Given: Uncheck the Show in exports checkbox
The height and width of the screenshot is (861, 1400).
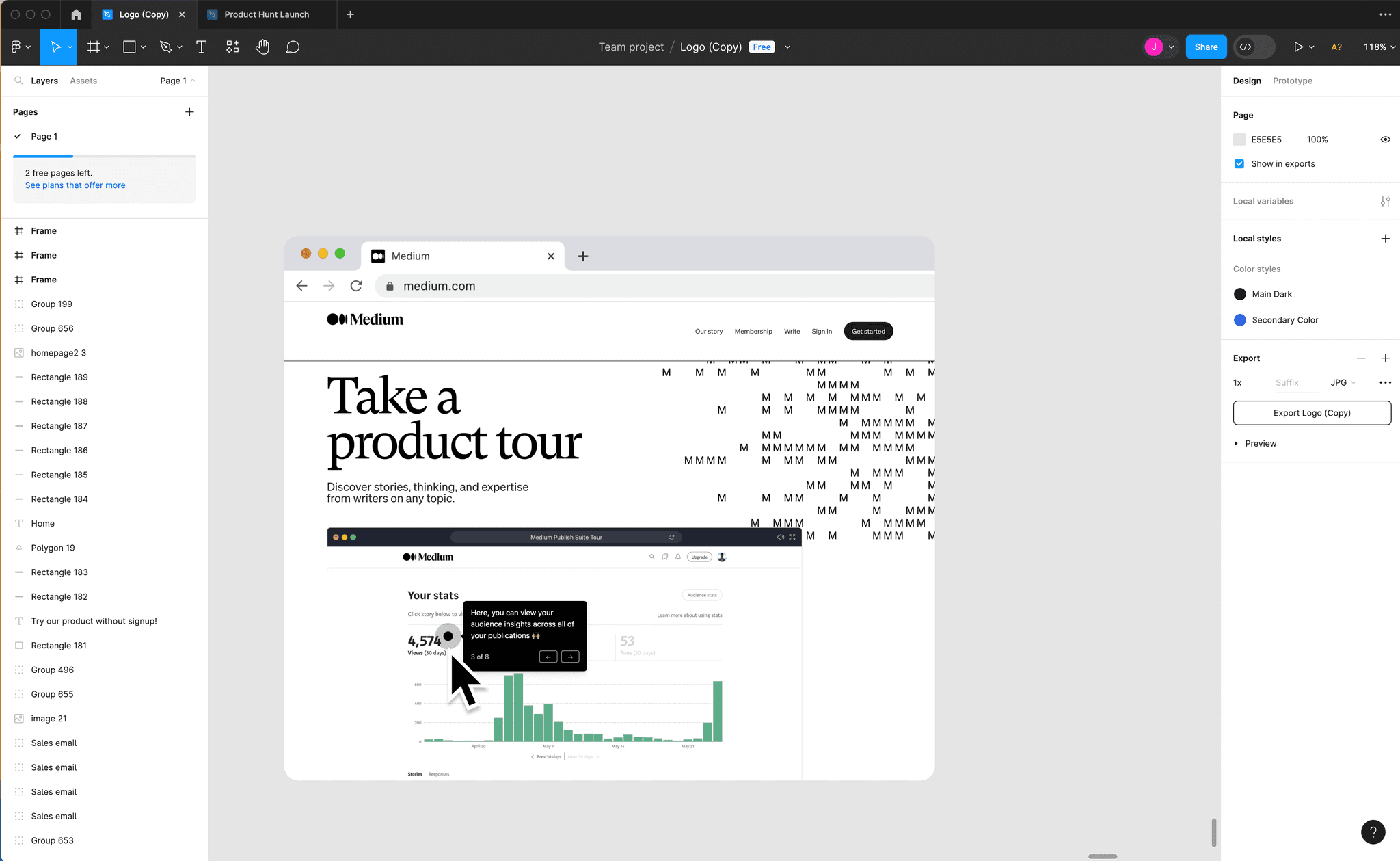Looking at the screenshot, I should click(1239, 163).
